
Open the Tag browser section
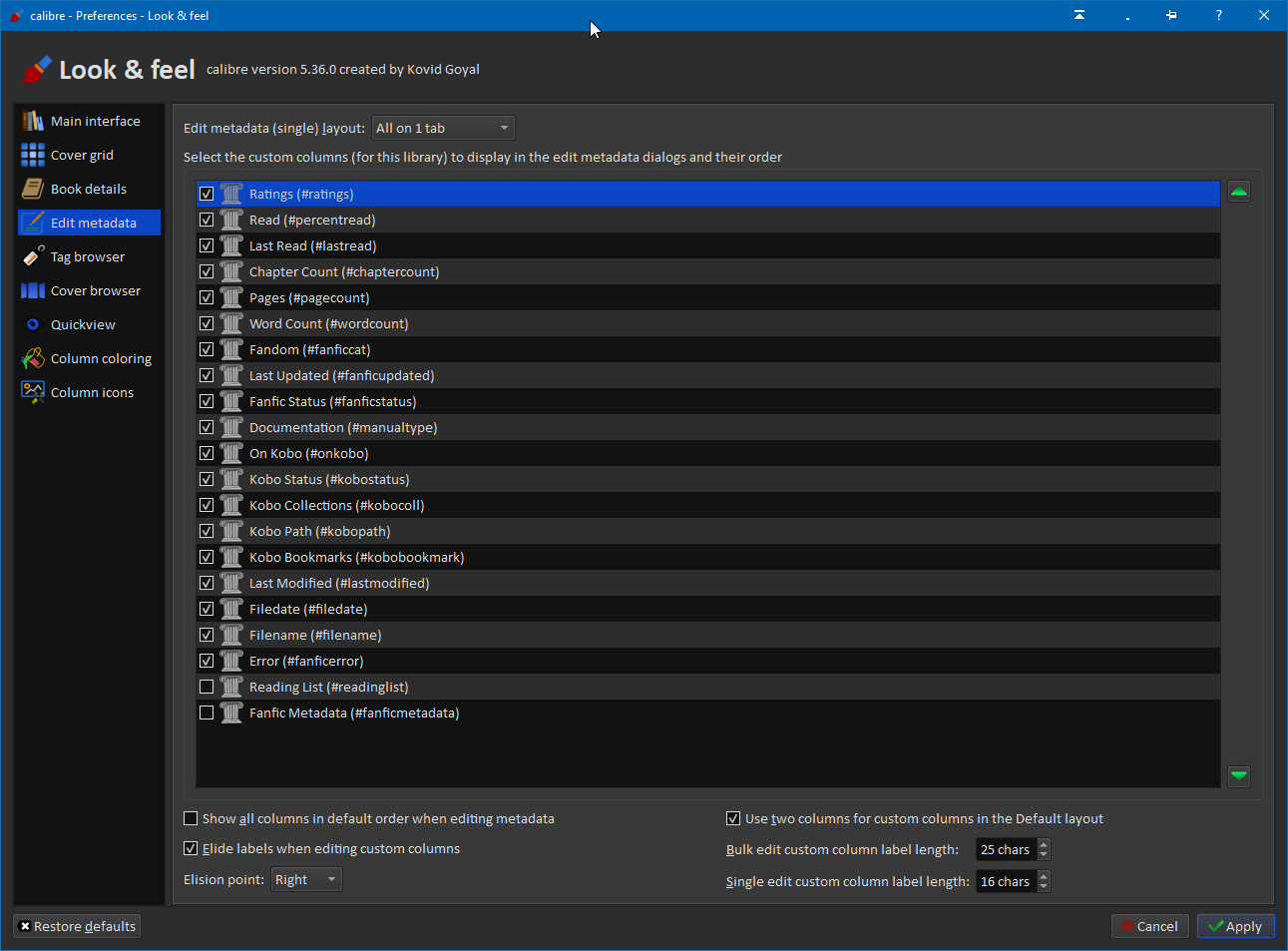pos(89,256)
